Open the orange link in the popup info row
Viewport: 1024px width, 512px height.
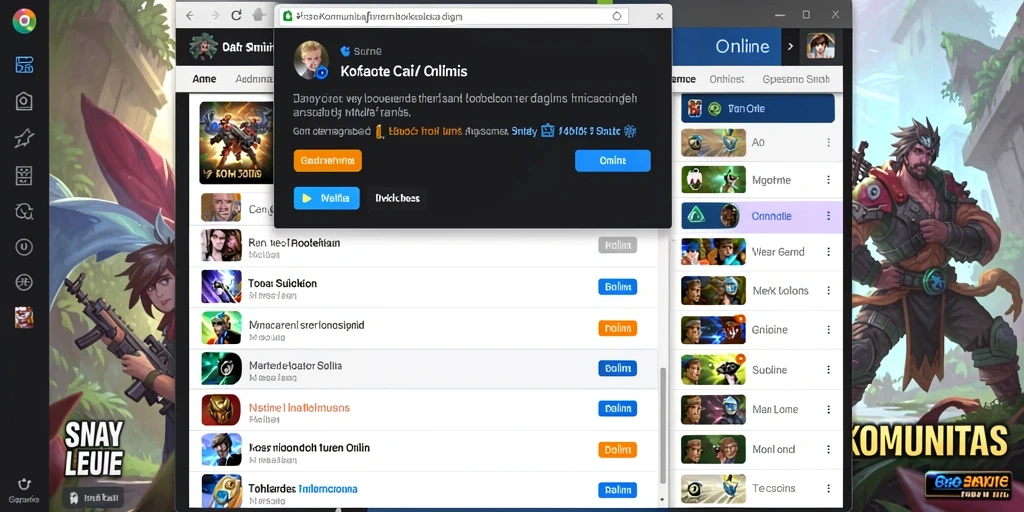click(425, 131)
